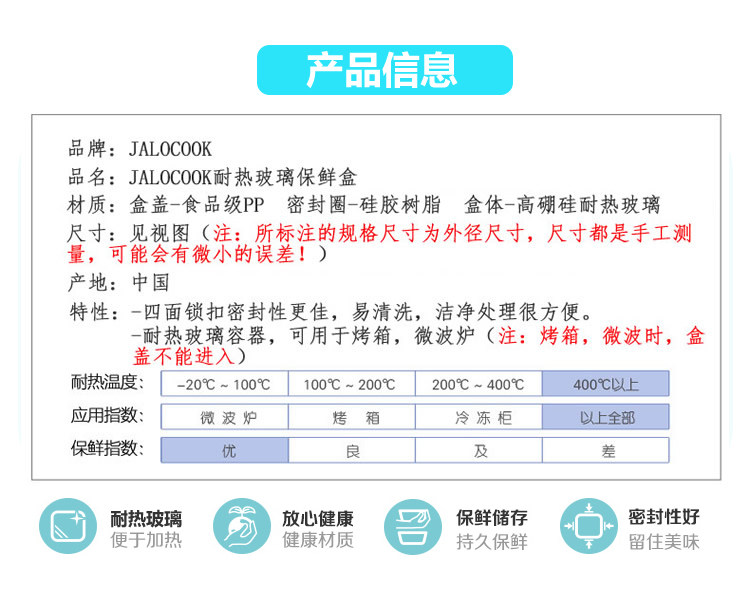Viewport: 750px width, 600px height.
Task: Click the 耐热玻璃 glass icon
Action: (x=68, y=526)
